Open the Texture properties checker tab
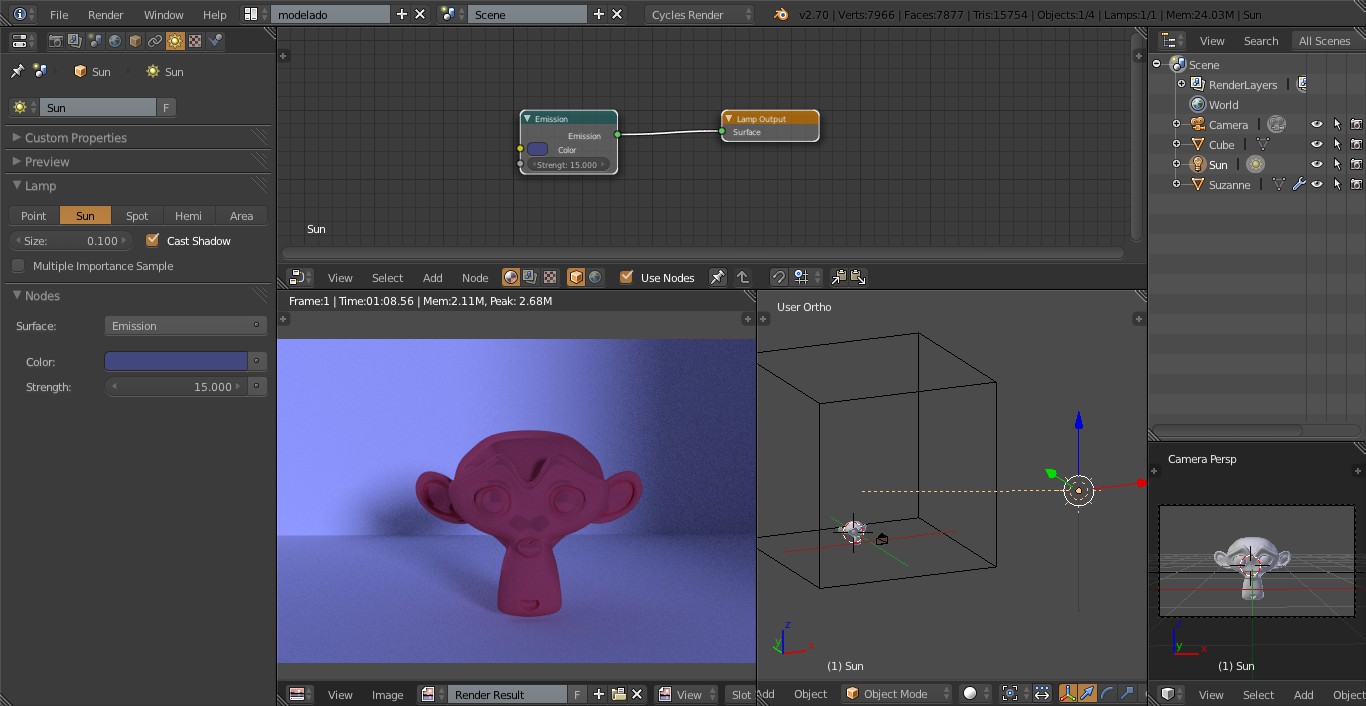The image size is (1366, 706). (195, 41)
